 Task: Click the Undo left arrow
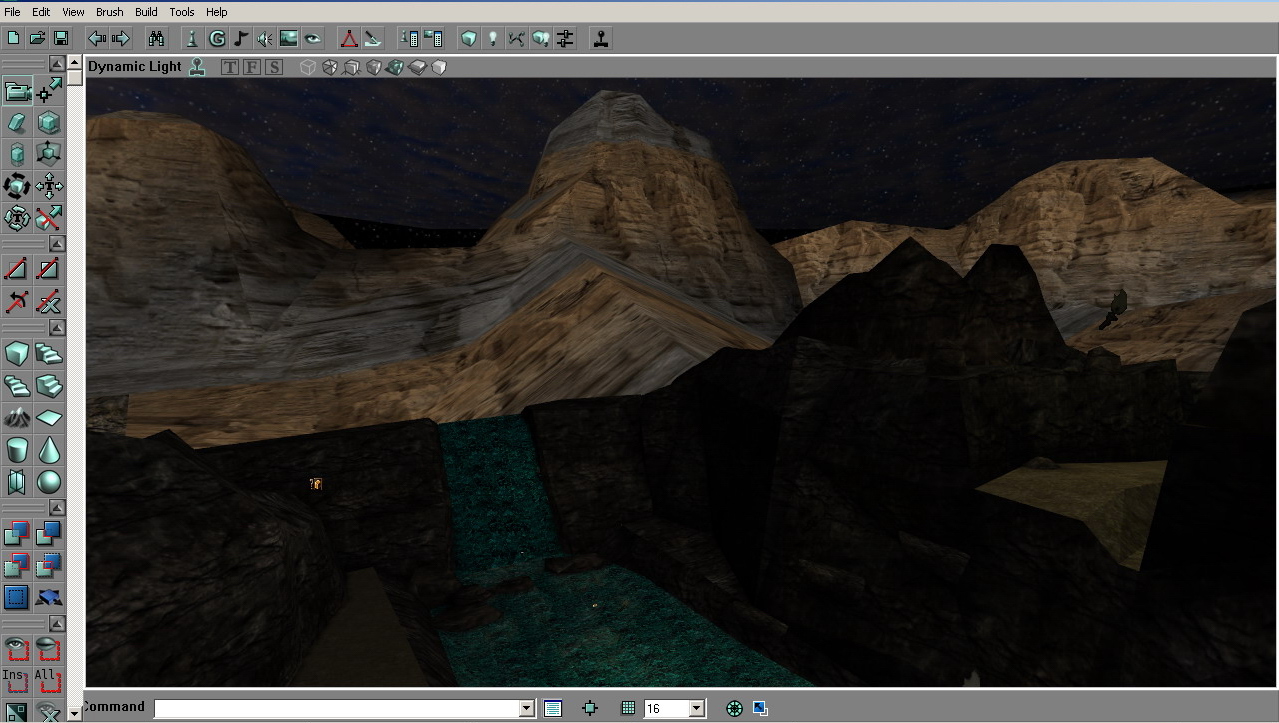[x=96, y=38]
